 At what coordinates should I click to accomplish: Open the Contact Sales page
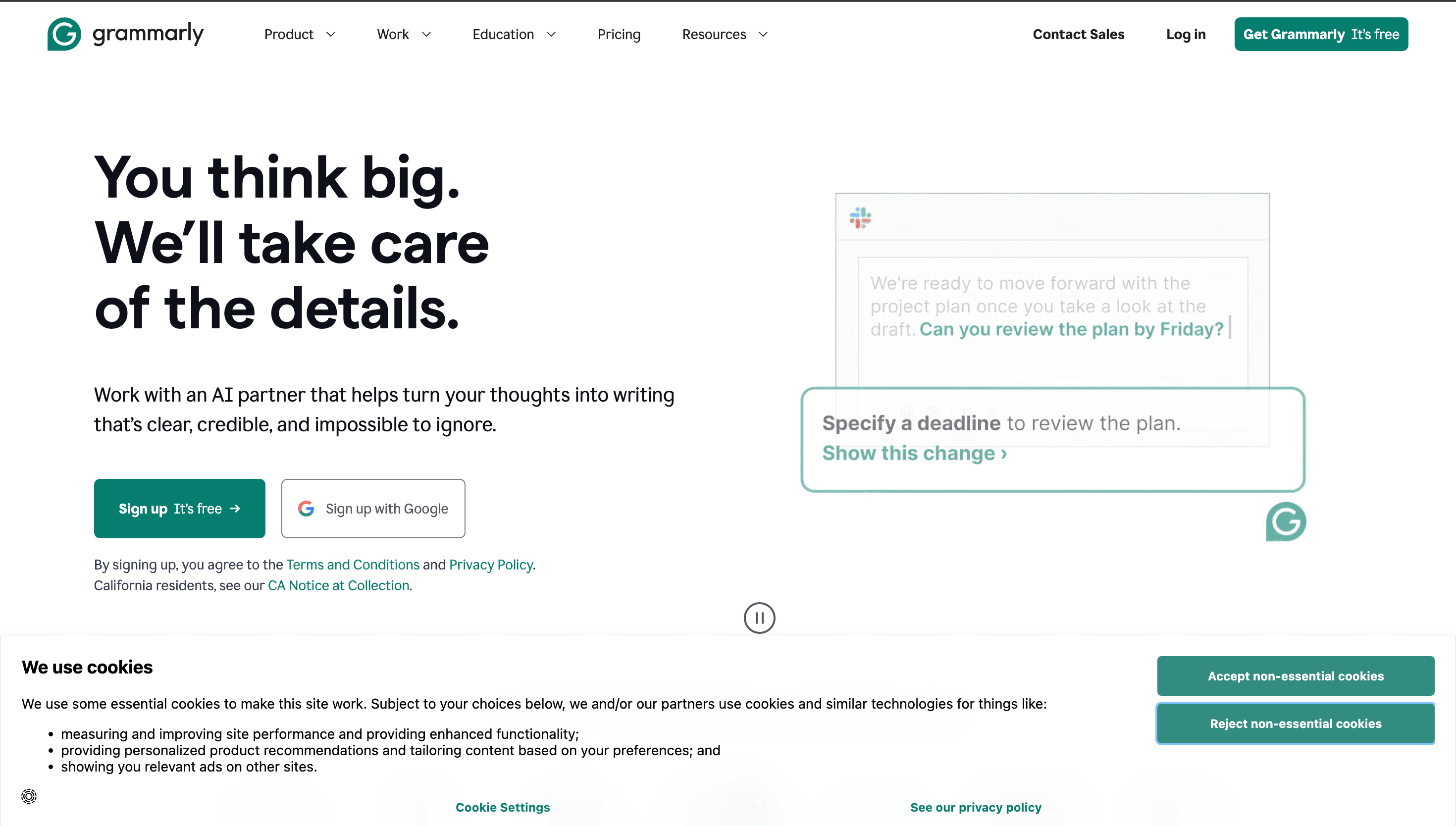pos(1078,35)
